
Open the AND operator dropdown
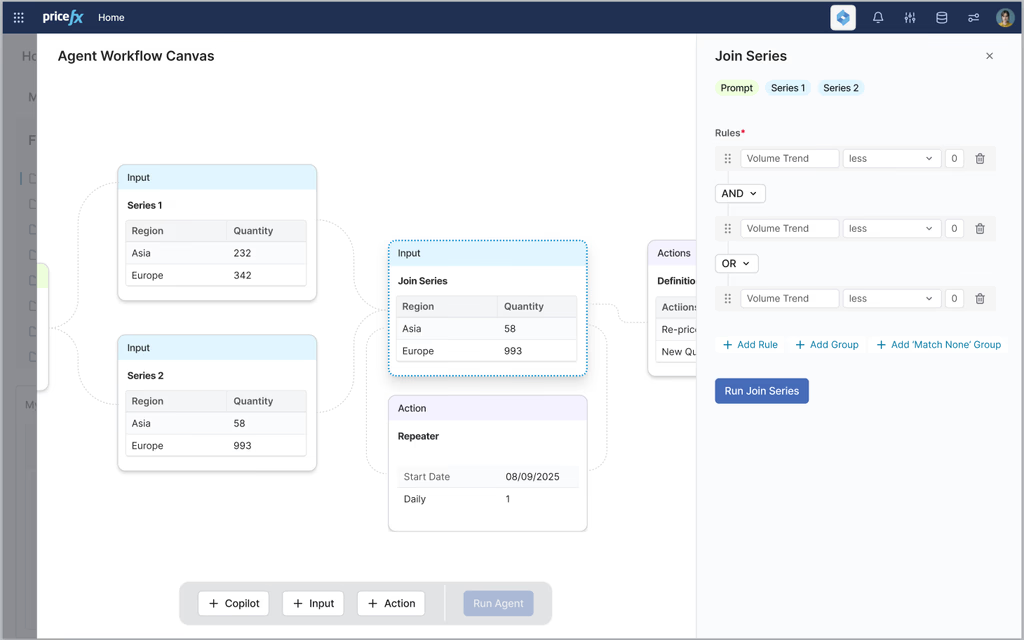click(x=740, y=192)
